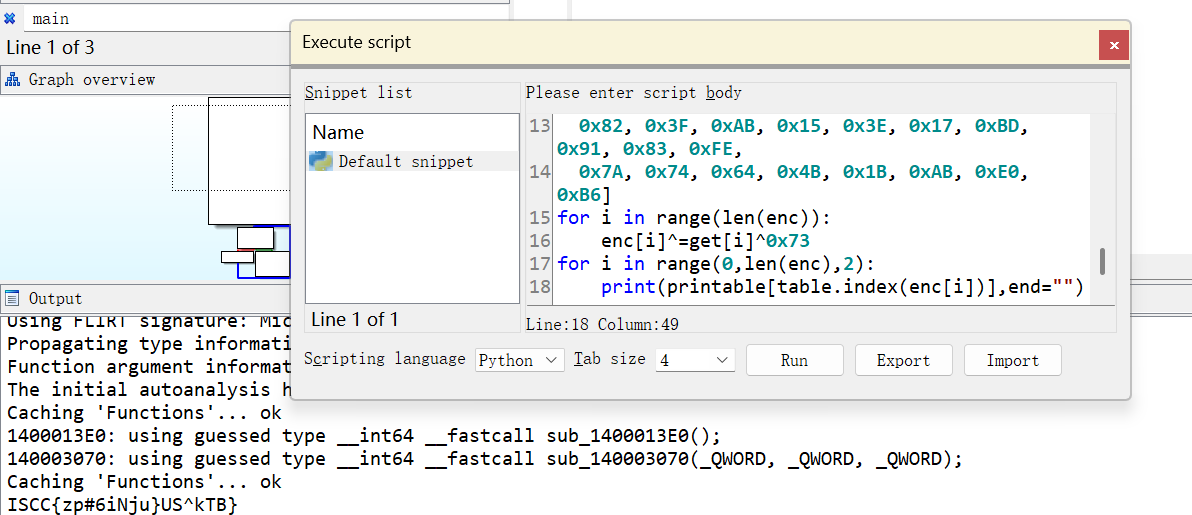Click the Python icon beside Default snippet

coord(321,161)
